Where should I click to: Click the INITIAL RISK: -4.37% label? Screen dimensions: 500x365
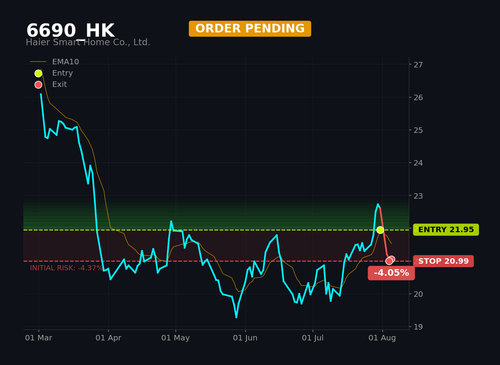pos(66,268)
